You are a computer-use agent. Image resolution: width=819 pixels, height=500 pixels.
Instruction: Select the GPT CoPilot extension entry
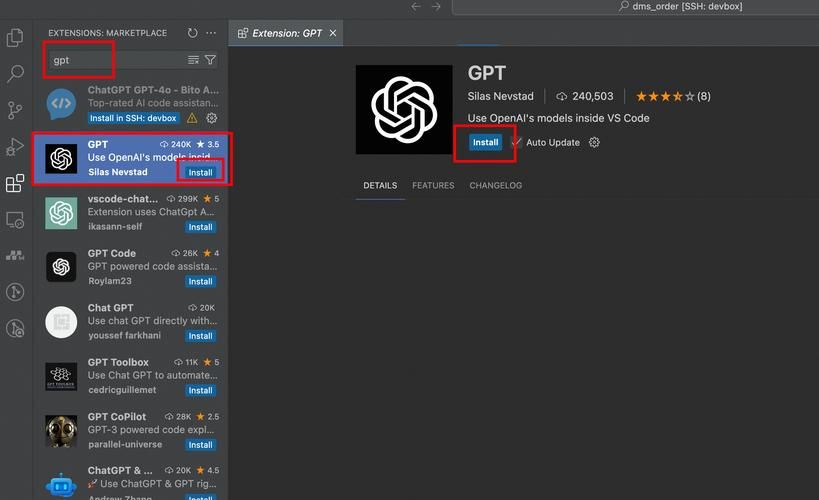click(131, 431)
